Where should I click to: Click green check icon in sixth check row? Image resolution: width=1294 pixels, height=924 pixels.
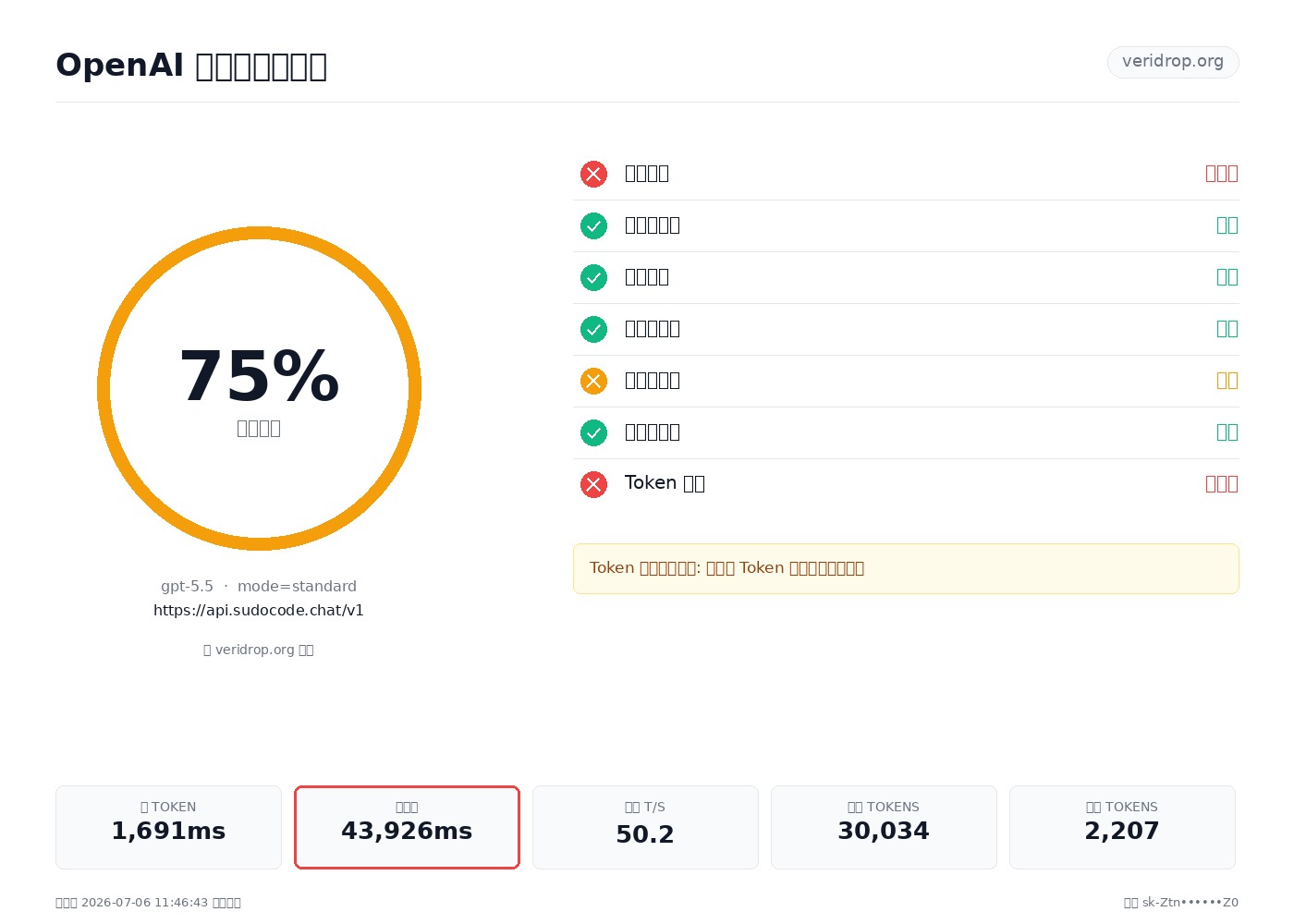(x=593, y=432)
